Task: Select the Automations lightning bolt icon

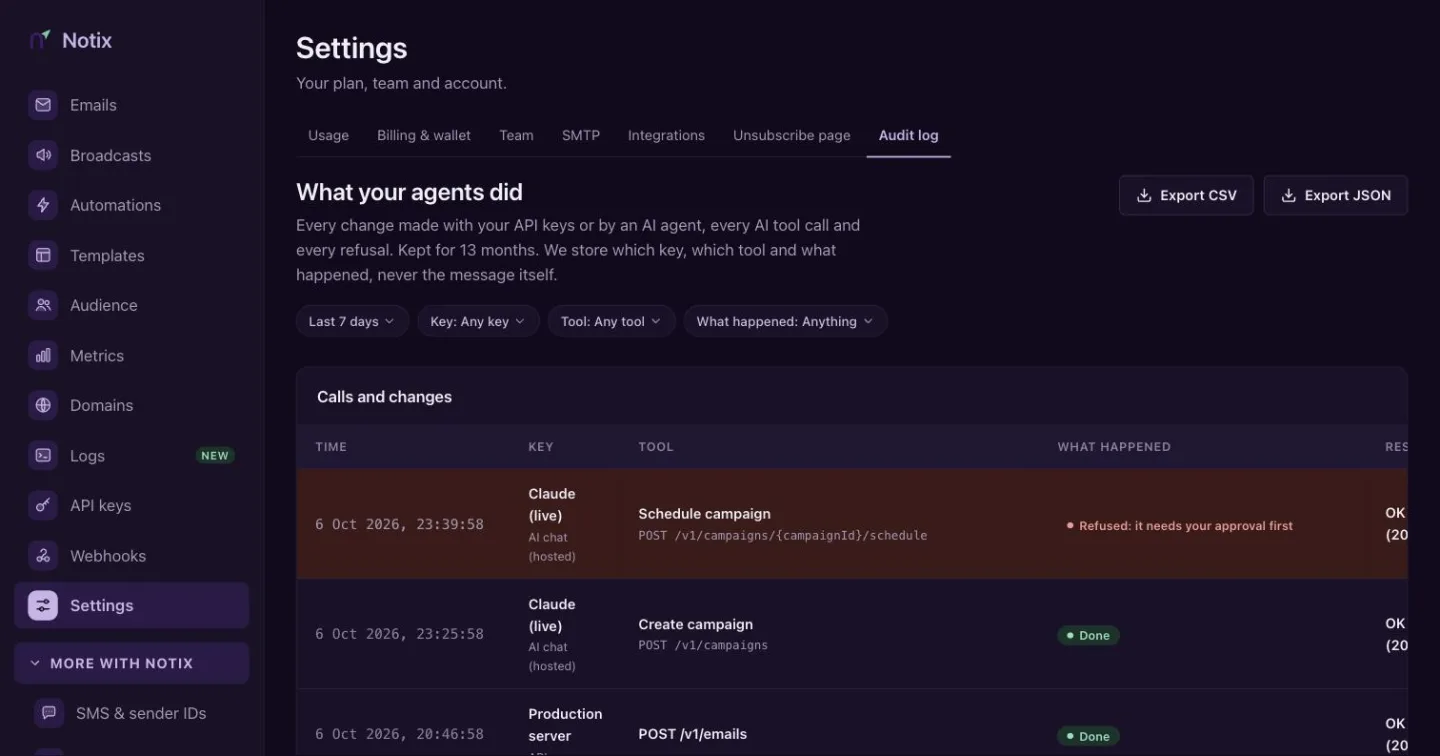Action: [43, 205]
